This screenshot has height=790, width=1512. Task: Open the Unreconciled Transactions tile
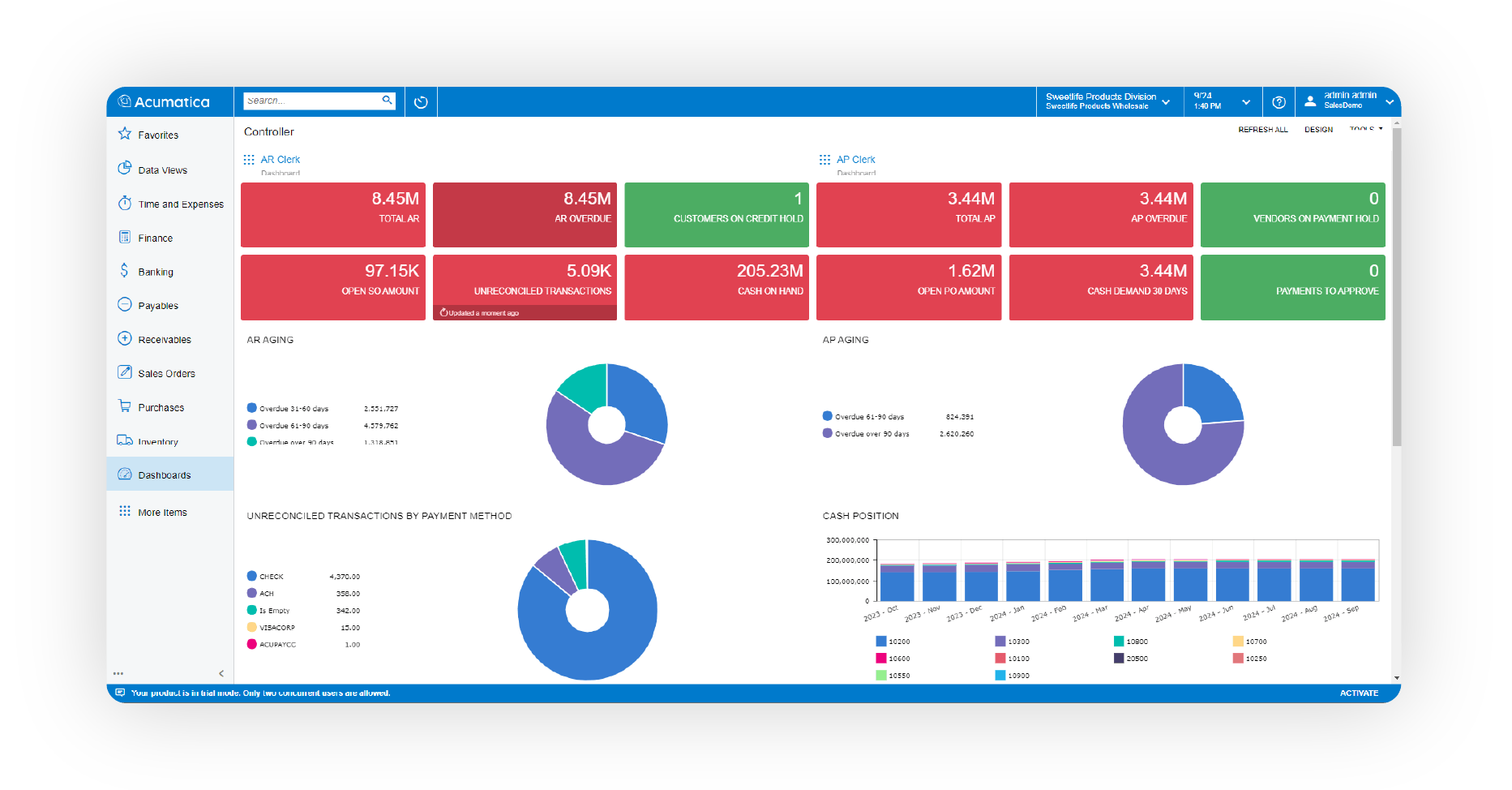(525, 287)
